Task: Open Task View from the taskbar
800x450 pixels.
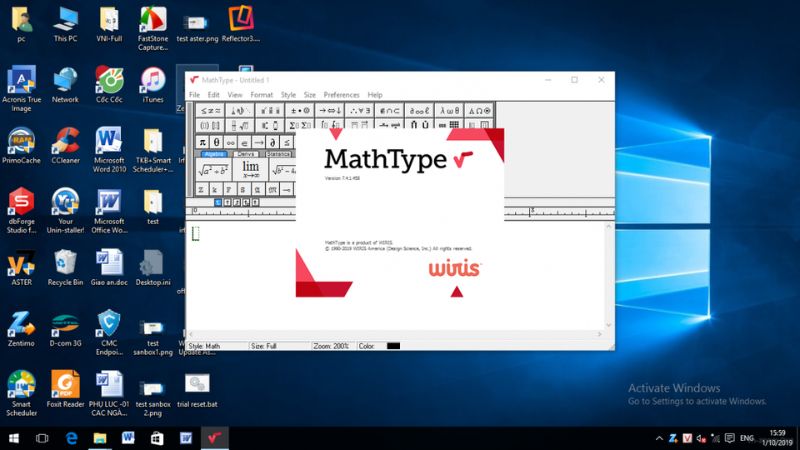Action: [42, 438]
